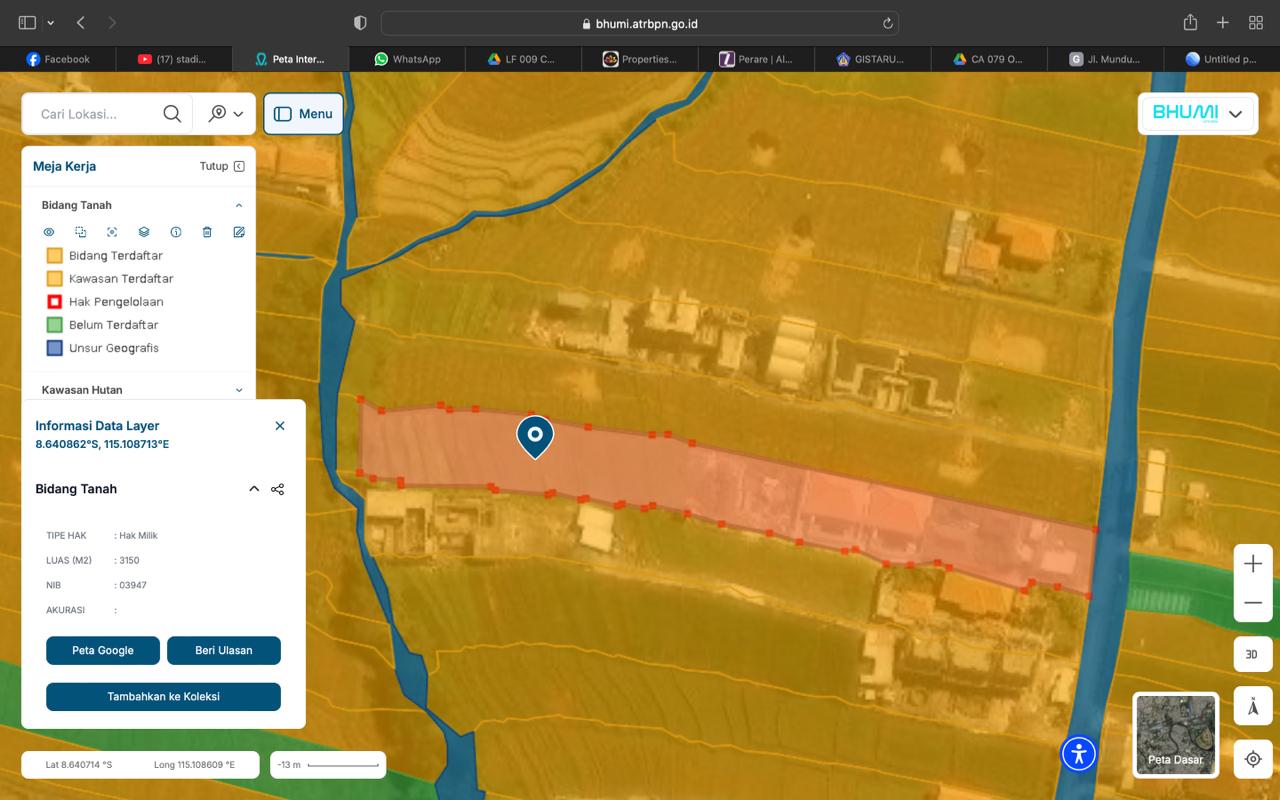Image resolution: width=1280 pixels, height=800 pixels.
Task: Click the Belum Terdaftar green color swatch
Action: [55, 325]
